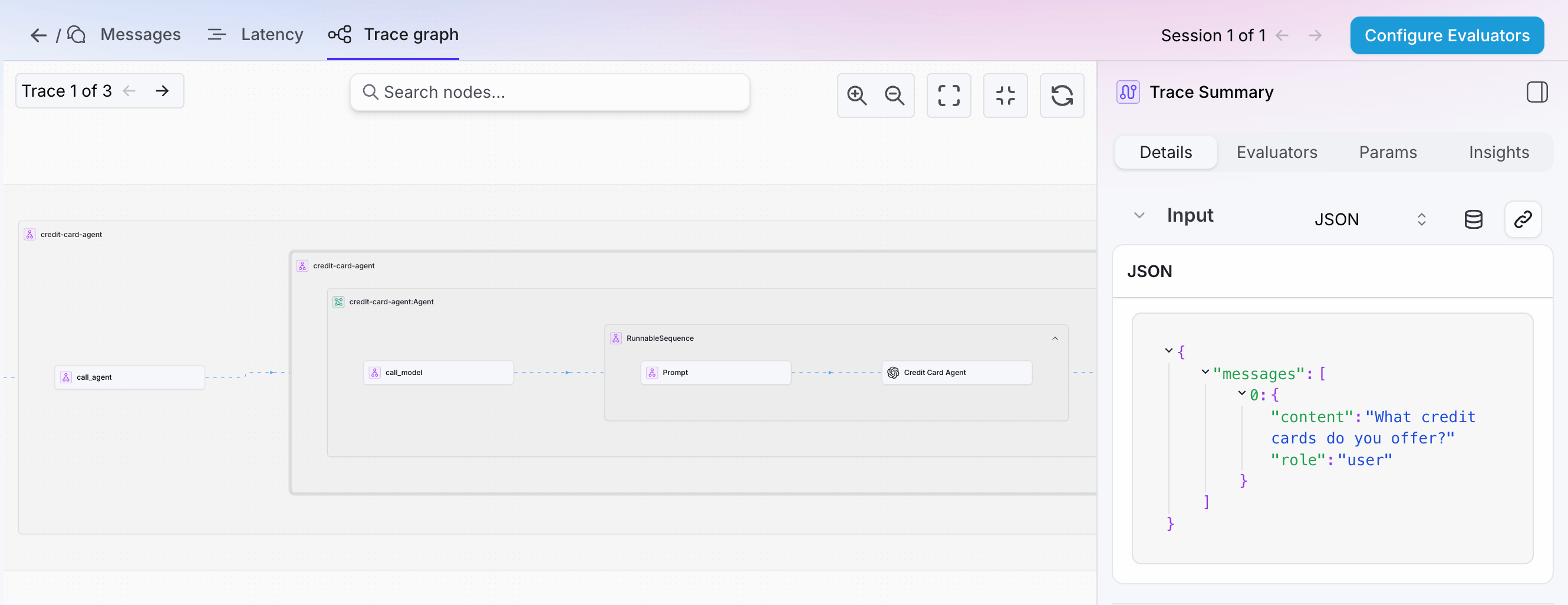The image size is (1568, 605).
Task: Focus the Search nodes input field
Action: click(x=549, y=92)
